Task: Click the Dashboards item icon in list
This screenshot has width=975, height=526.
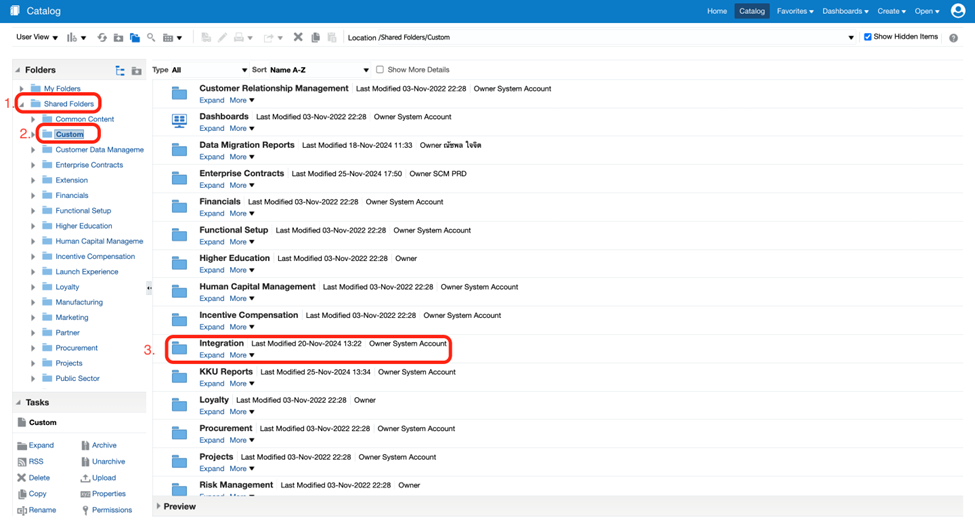Action: point(179,121)
